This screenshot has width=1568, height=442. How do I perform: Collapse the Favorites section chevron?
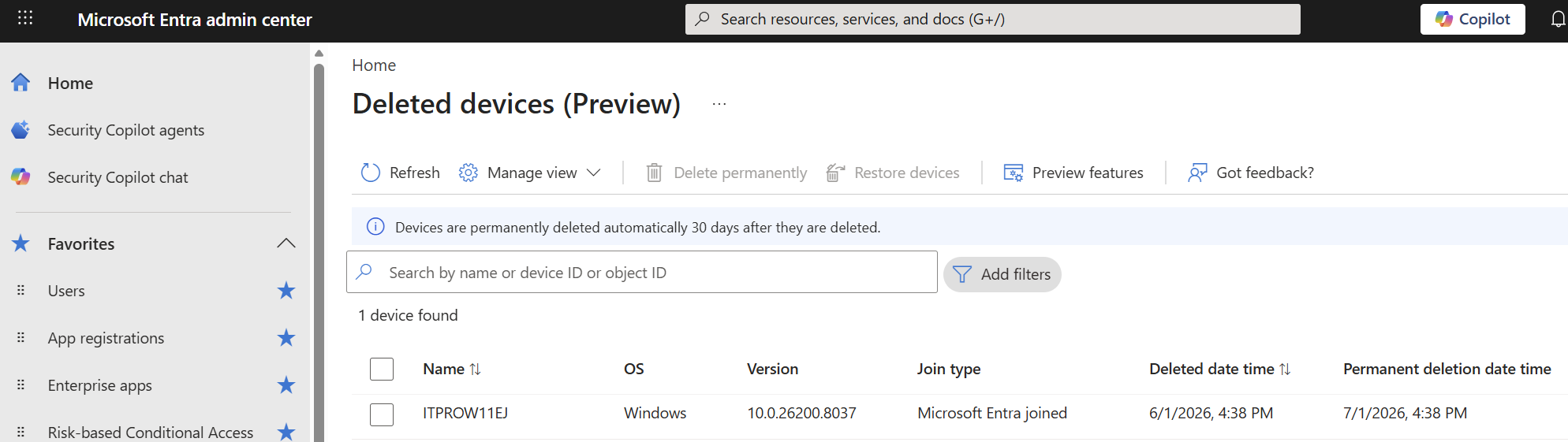[286, 243]
